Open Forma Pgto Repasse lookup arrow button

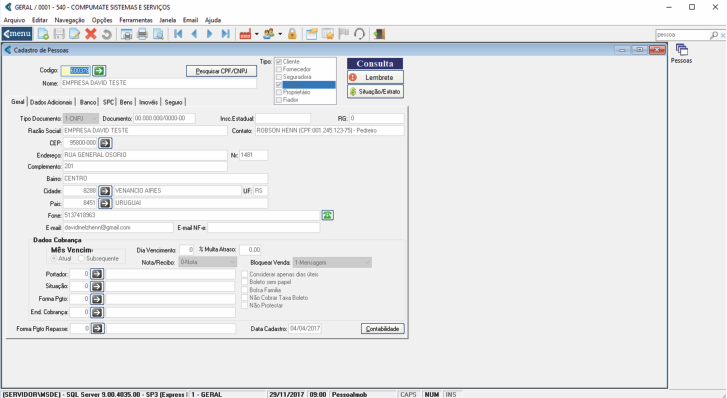tap(97, 328)
